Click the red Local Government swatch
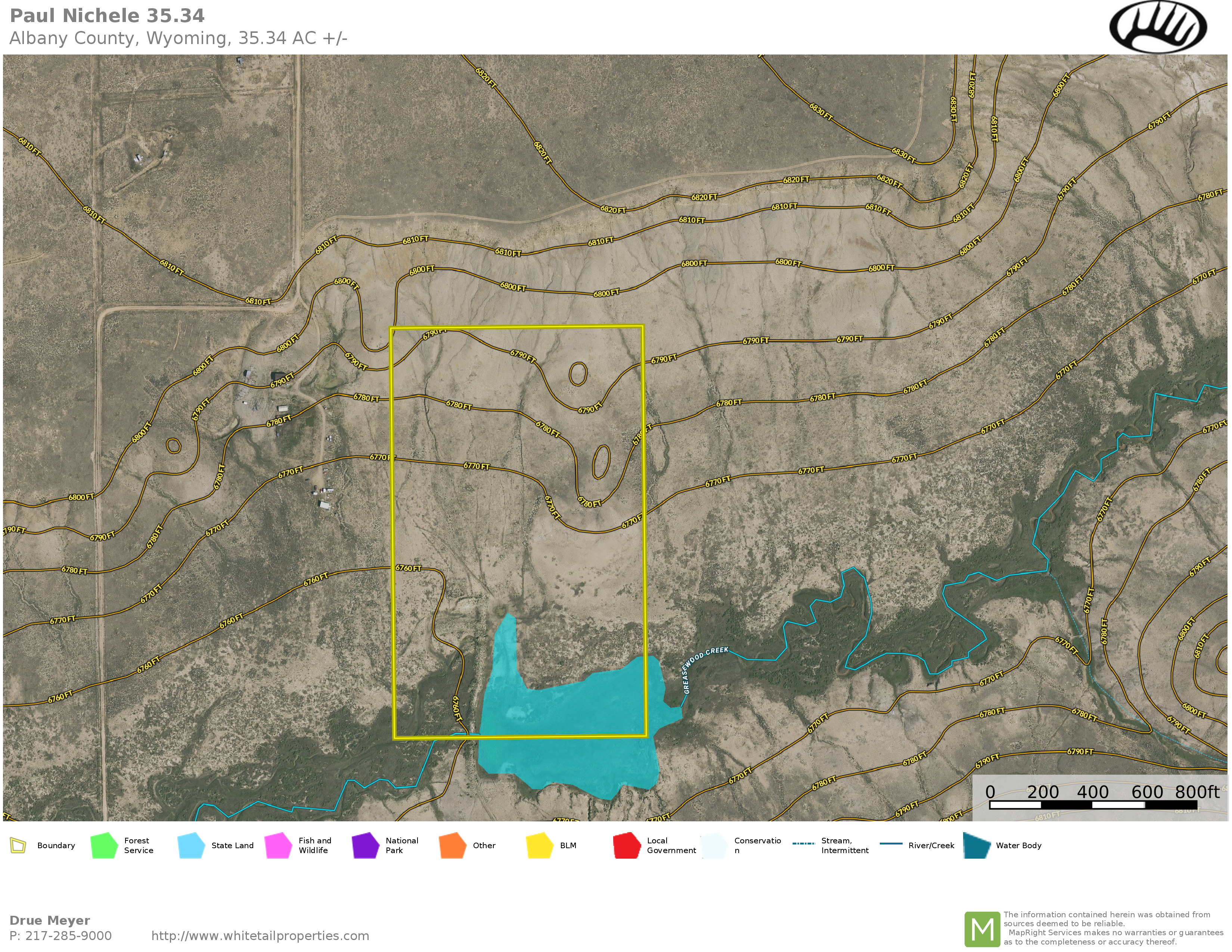Viewport: 1232px width, 952px height. (x=626, y=845)
